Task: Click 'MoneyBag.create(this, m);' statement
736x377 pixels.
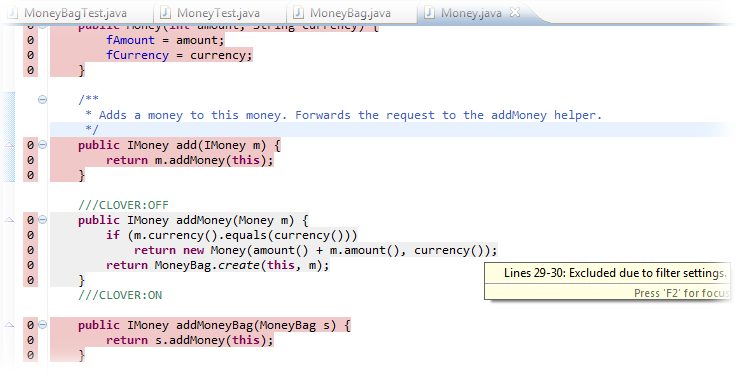Action: 242,265
